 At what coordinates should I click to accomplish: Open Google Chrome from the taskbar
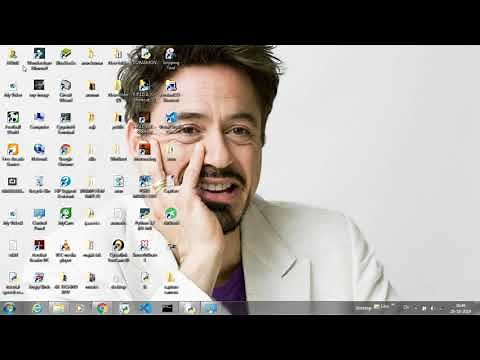pos(102,308)
